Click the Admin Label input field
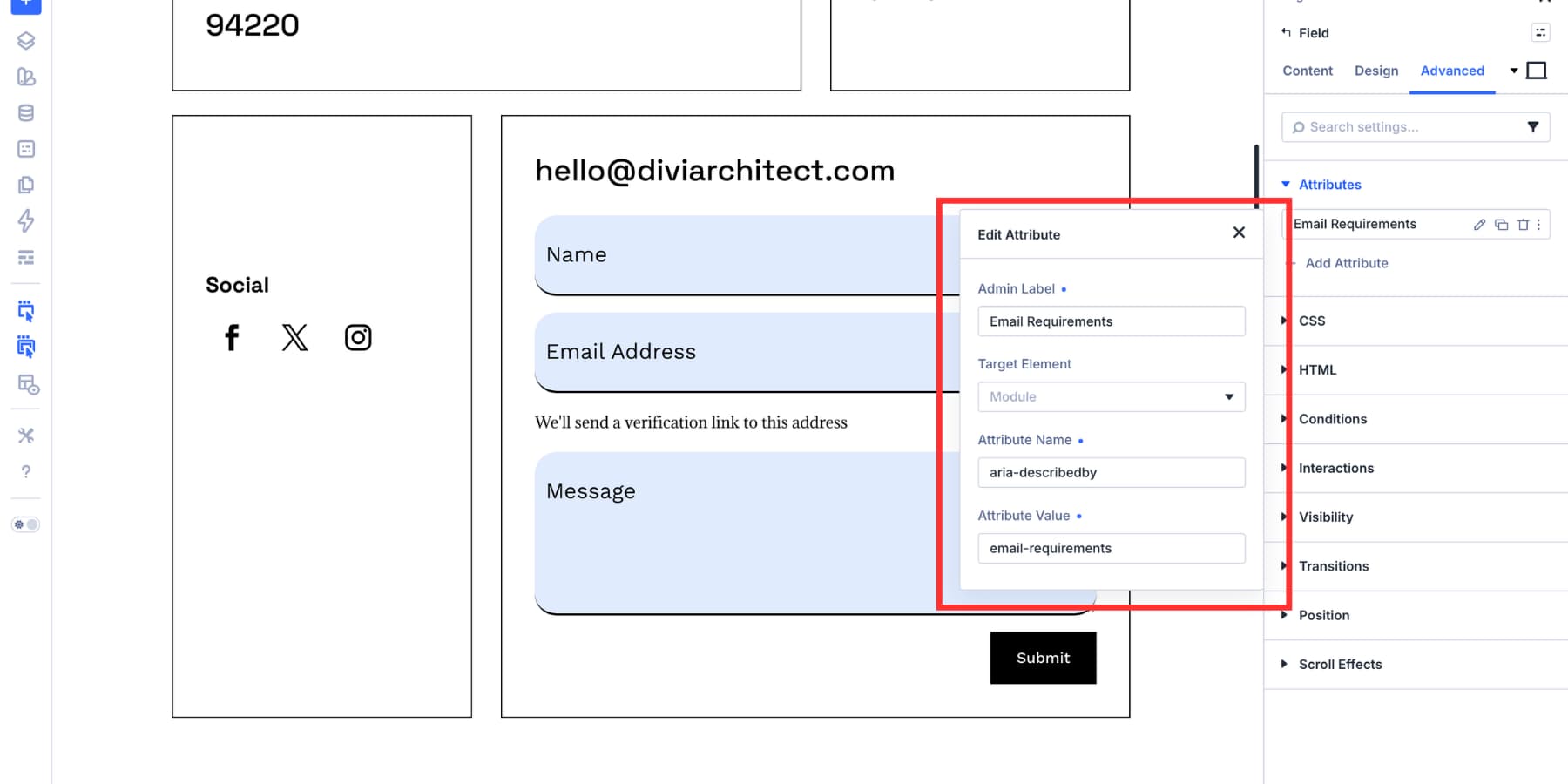This screenshot has width=1568, height=784. coord(1112,321)
